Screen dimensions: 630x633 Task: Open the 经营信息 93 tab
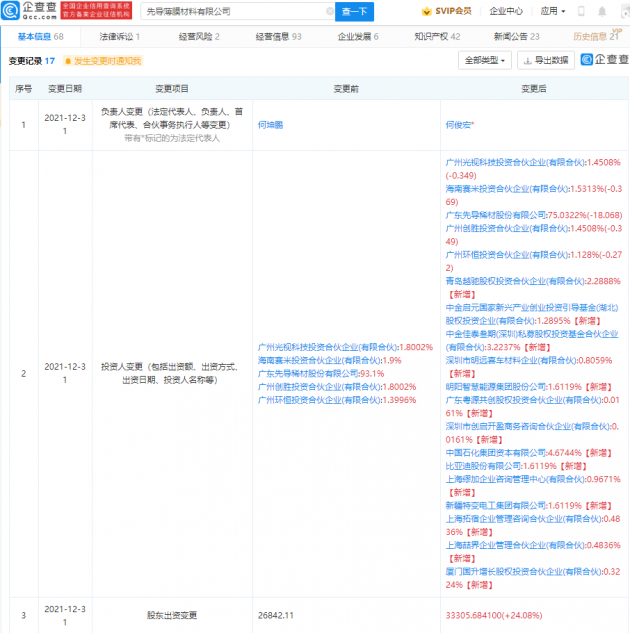[x=278, y=37]
